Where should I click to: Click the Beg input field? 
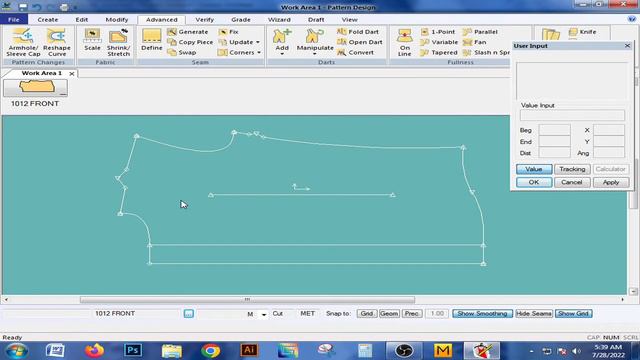pos(555,130)
